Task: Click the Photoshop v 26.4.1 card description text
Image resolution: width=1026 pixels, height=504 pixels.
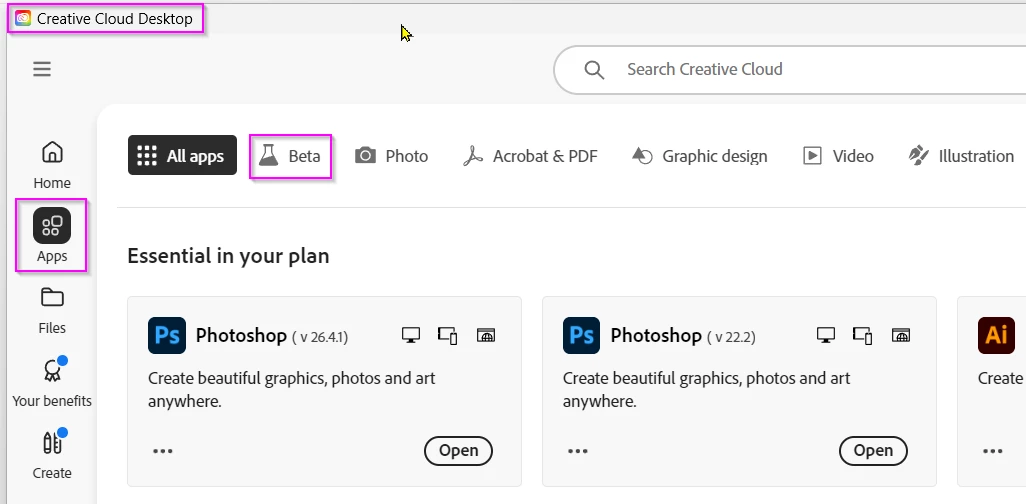Action: tap(292, 389)
